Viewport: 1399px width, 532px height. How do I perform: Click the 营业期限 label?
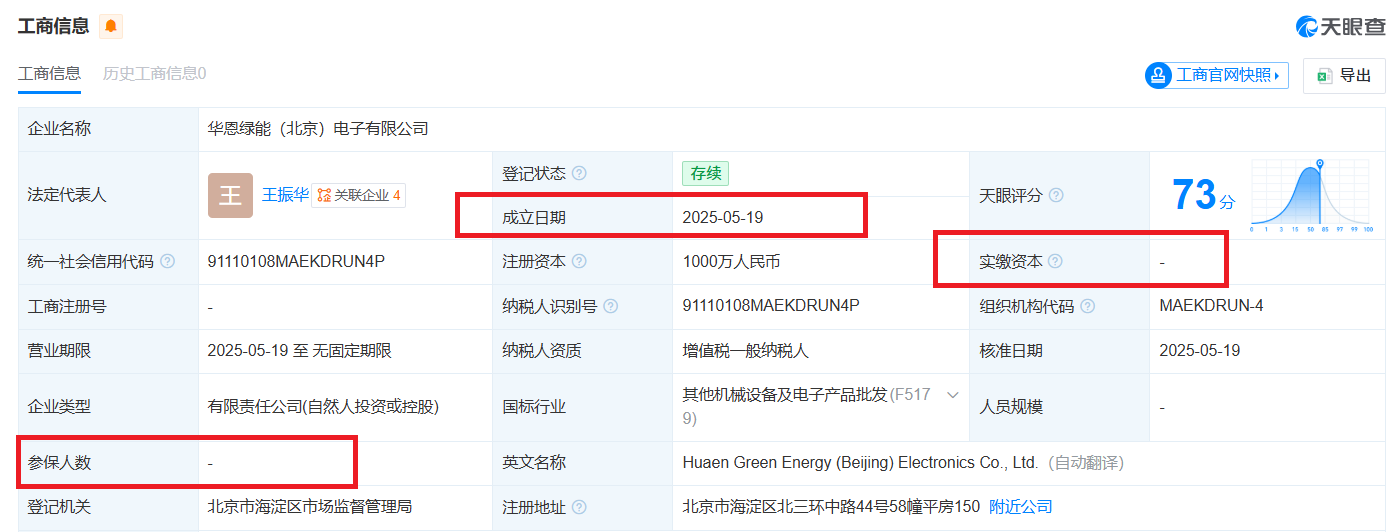59,351
